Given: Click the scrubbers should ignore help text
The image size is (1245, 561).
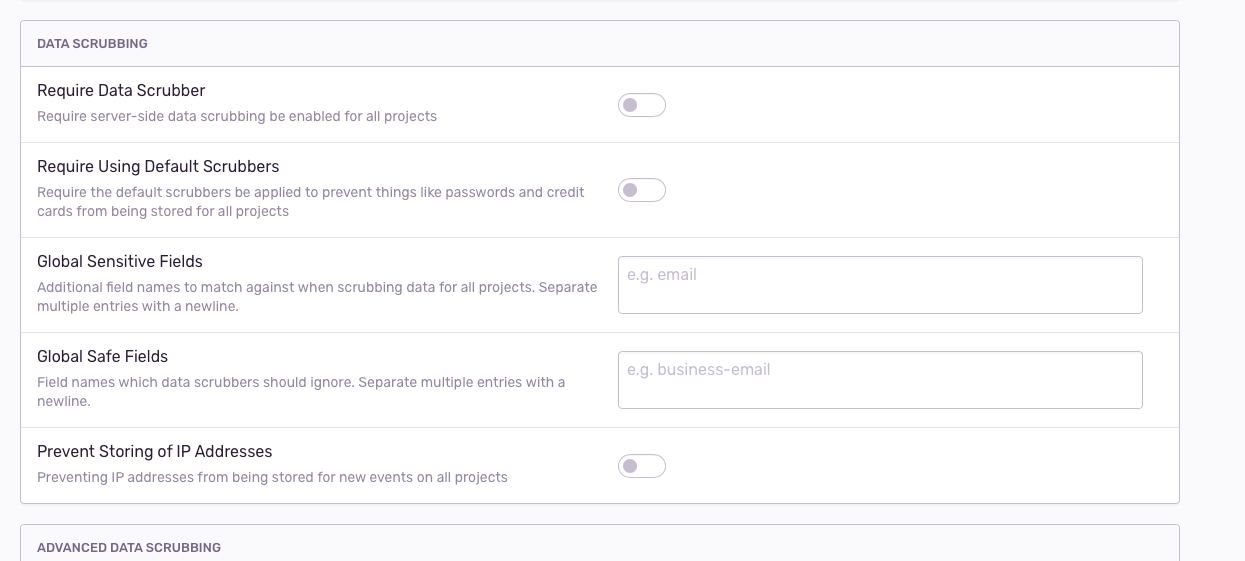Looking at the screenshot, I should [301, 391].
